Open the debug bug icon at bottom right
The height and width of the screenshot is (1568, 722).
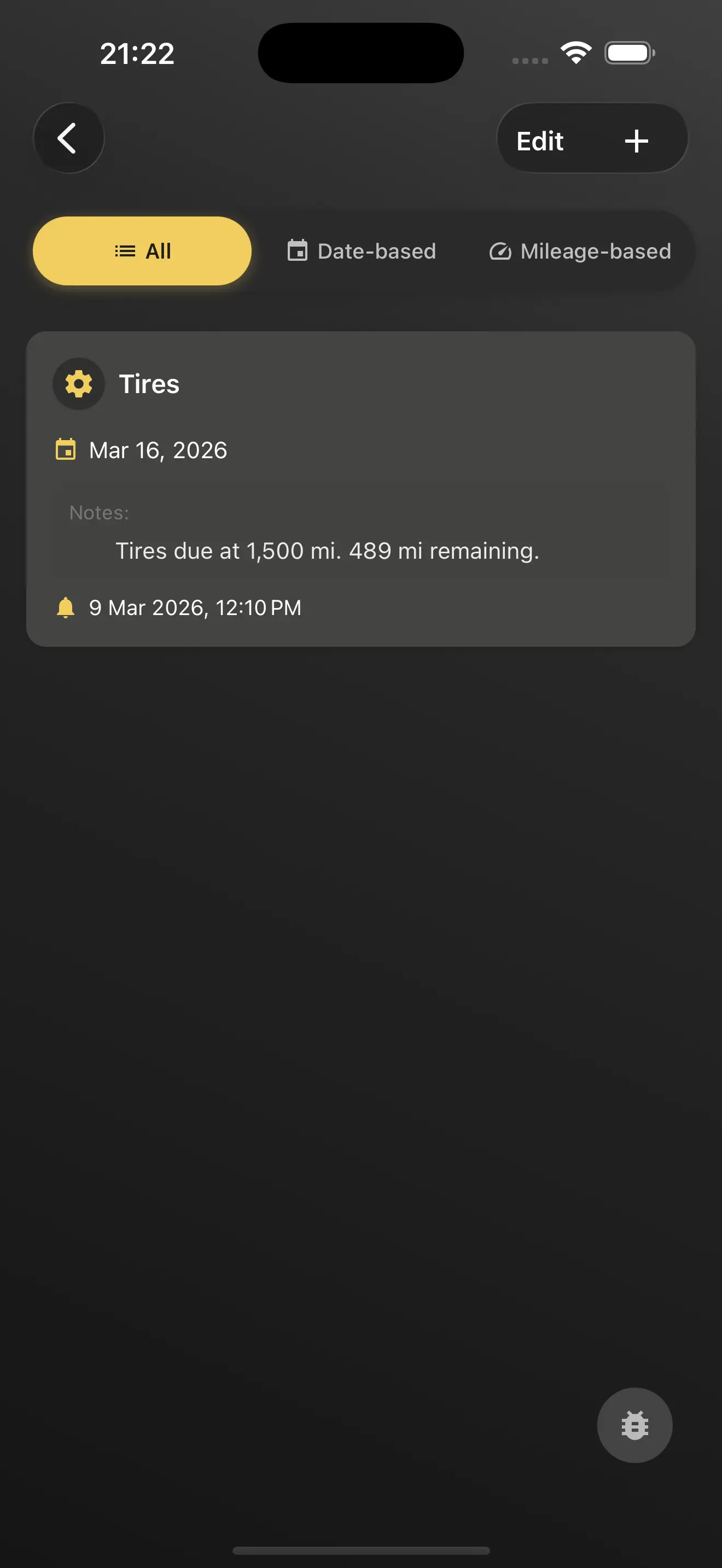pyautogui.click(x=634, y=1425)
